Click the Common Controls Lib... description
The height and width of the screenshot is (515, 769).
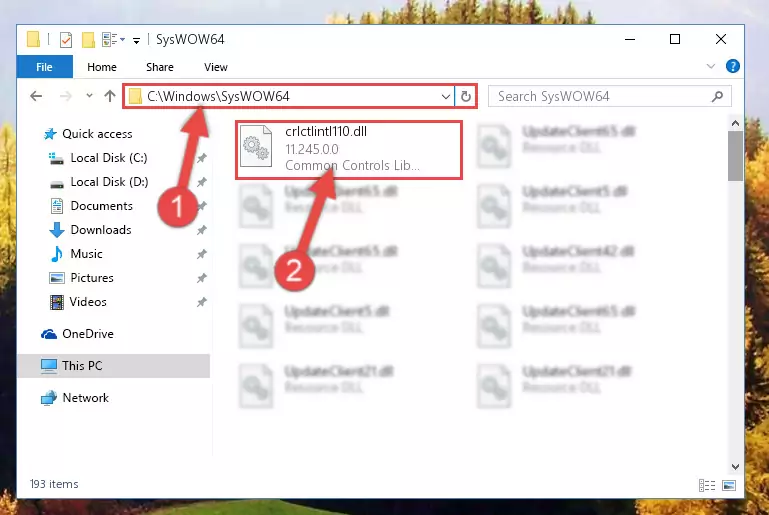[x=352, y=166]
